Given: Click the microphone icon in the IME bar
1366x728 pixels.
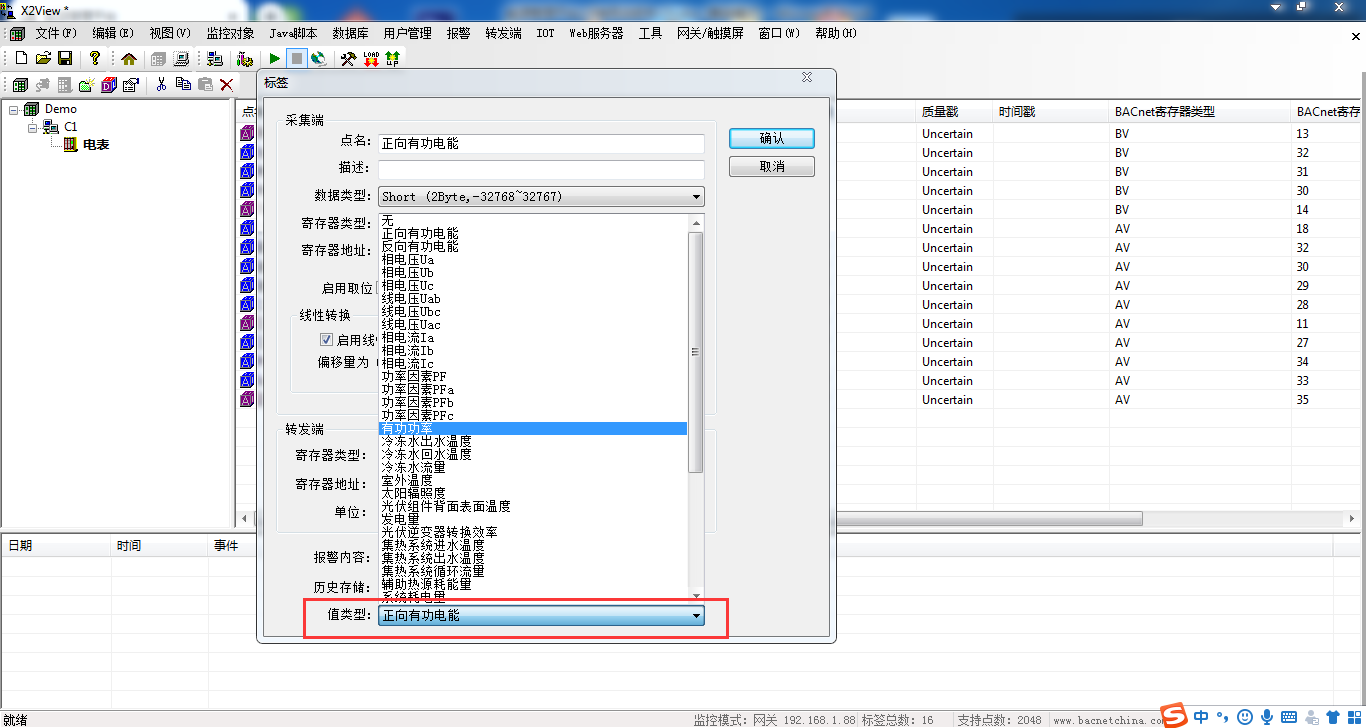Looking at the screenshot, I should [x=1267, y=717].
